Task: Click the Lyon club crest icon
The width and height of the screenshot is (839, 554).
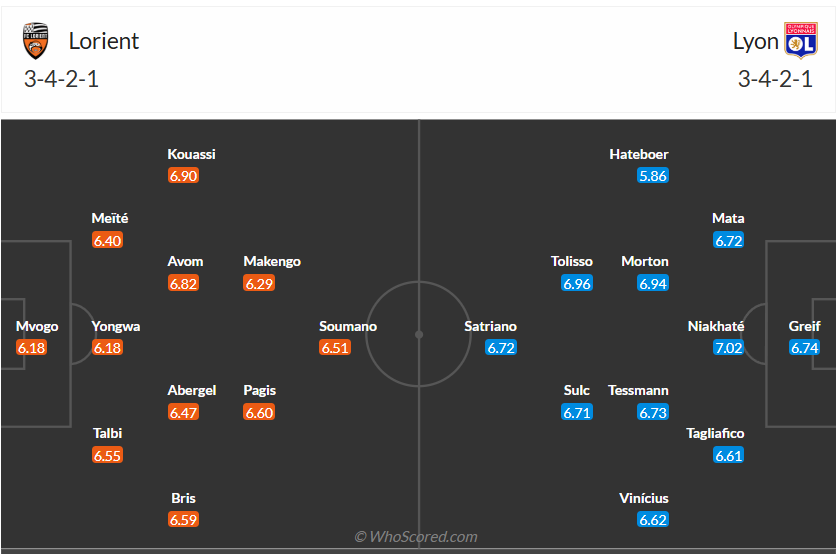Action: (801, 41)
